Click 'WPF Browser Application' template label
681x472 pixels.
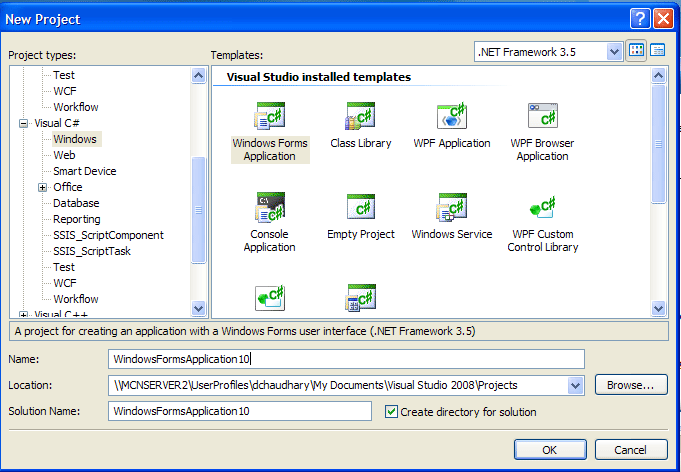click(542, 149)
